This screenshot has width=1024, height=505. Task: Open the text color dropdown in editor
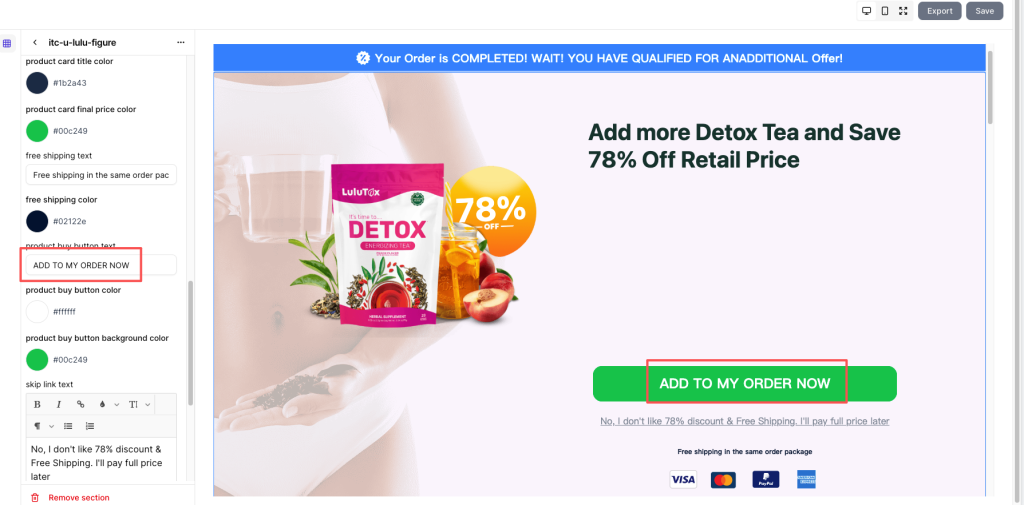point(108,405)
